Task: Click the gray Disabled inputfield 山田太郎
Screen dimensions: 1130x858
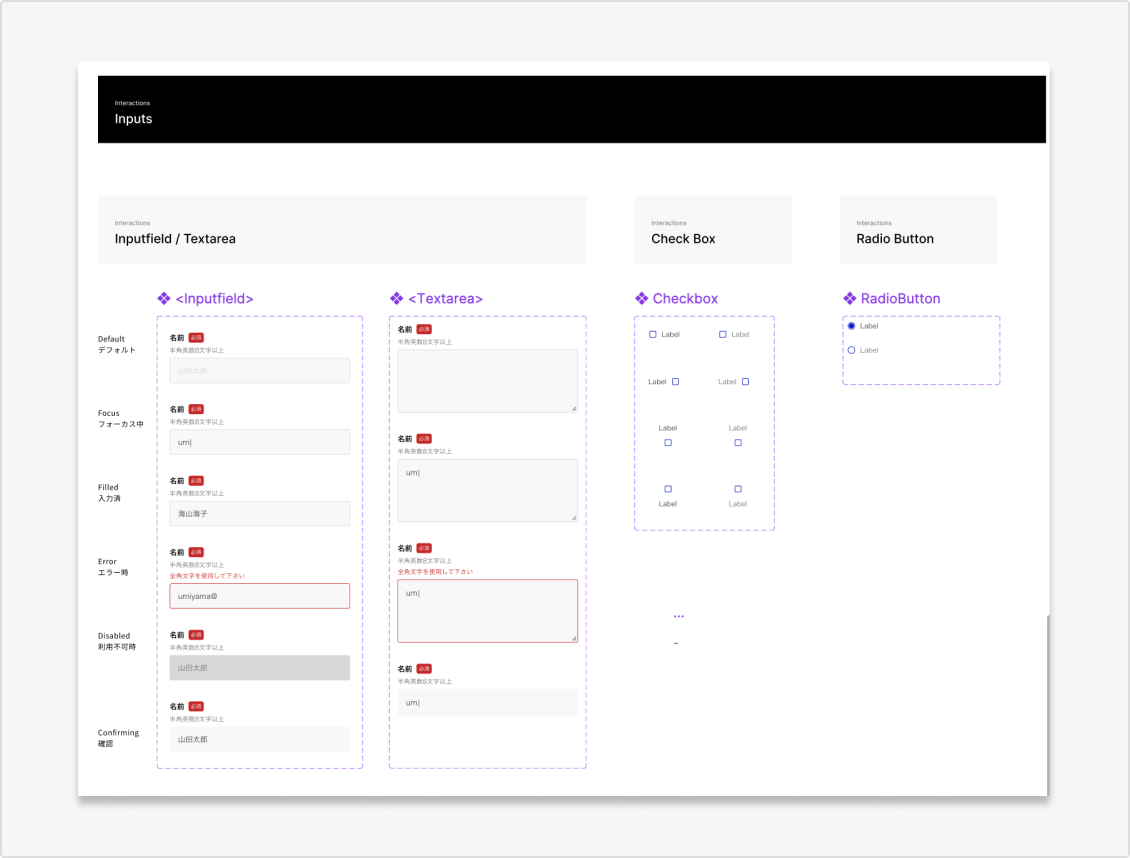Action: (259, 668)
